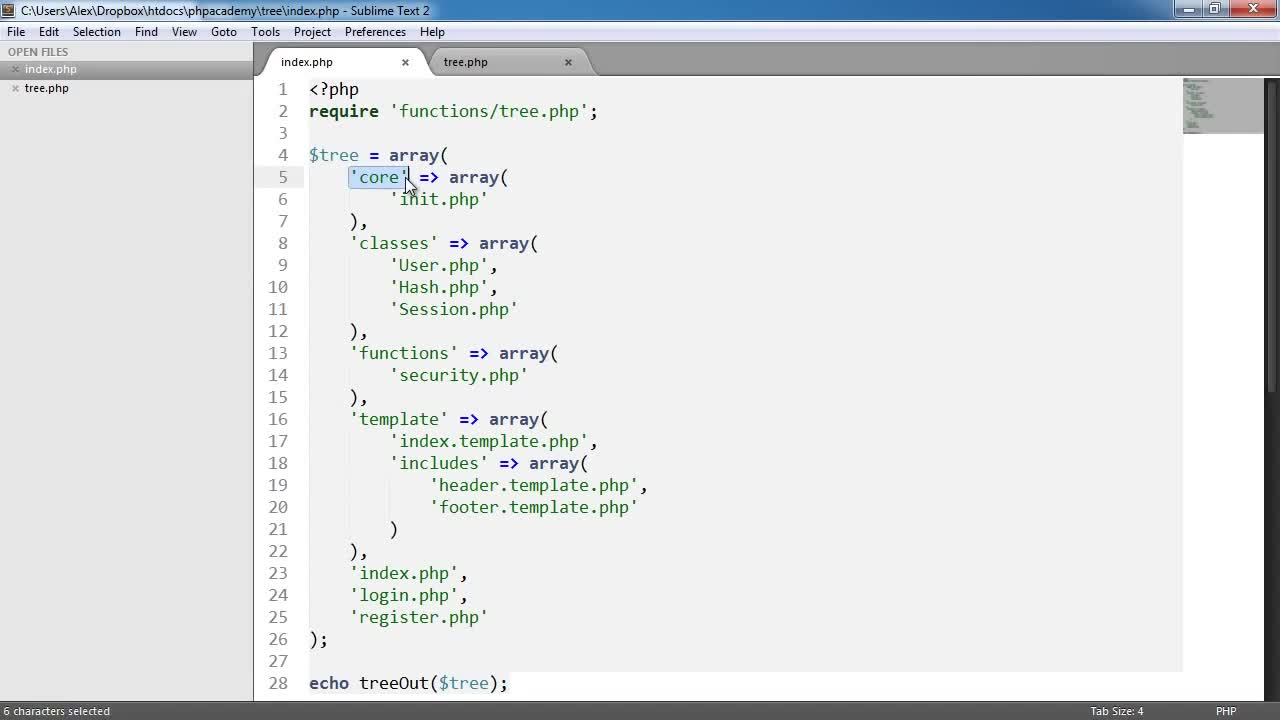Open the Preferences menu
This screenshot has height=720, width=1280.
tap(375, 32)
